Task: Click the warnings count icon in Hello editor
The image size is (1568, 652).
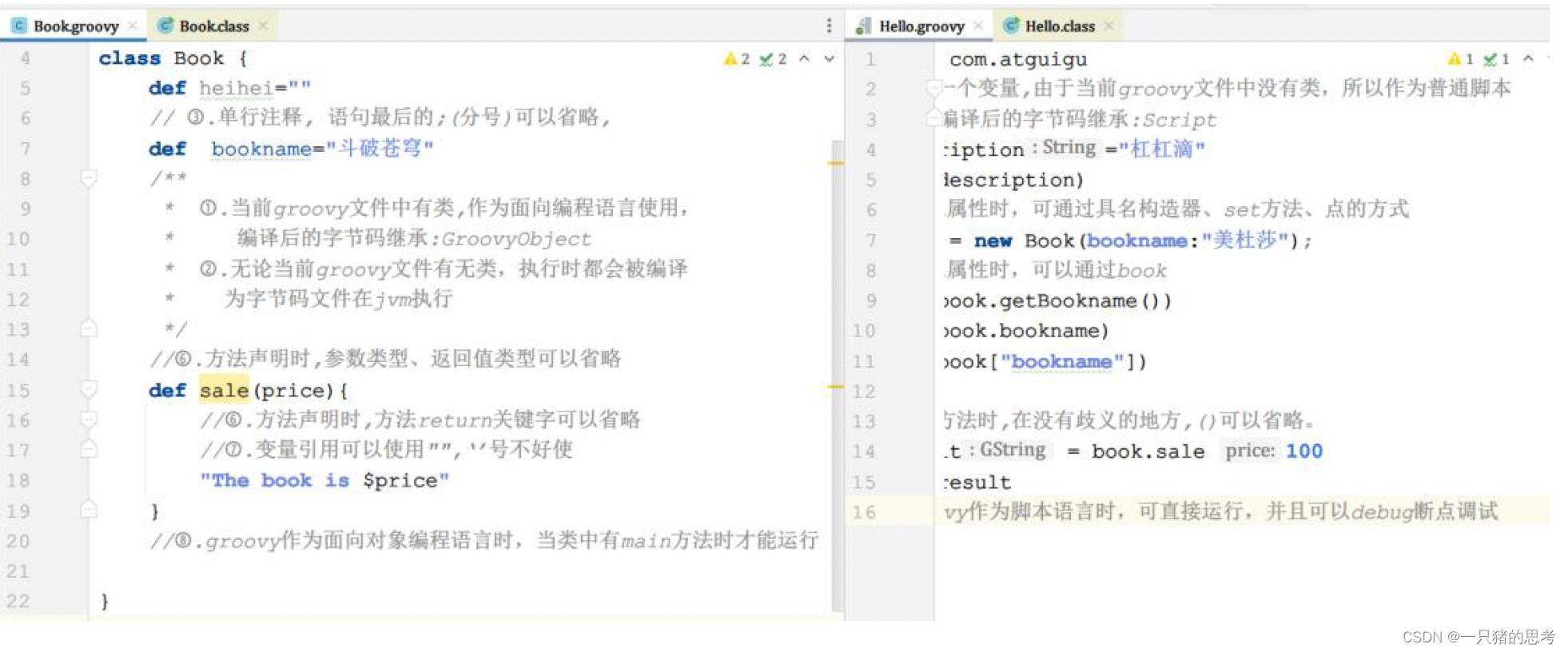Action: tap(1460, 59)
